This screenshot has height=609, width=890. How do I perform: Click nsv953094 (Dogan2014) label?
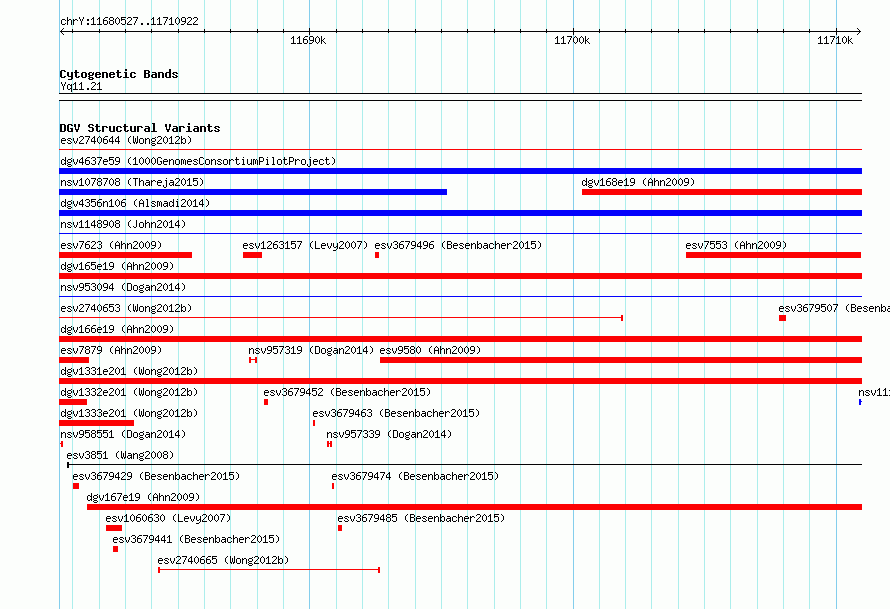click(123, 287)
